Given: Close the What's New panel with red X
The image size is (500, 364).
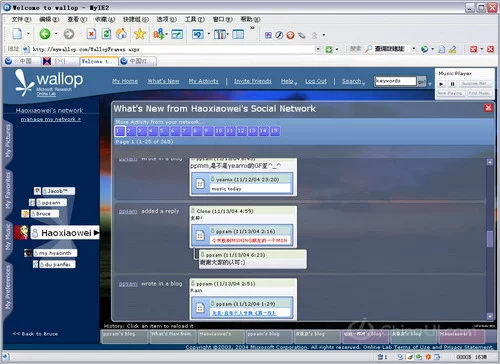Looking at the screenshot, I should 488,108.
